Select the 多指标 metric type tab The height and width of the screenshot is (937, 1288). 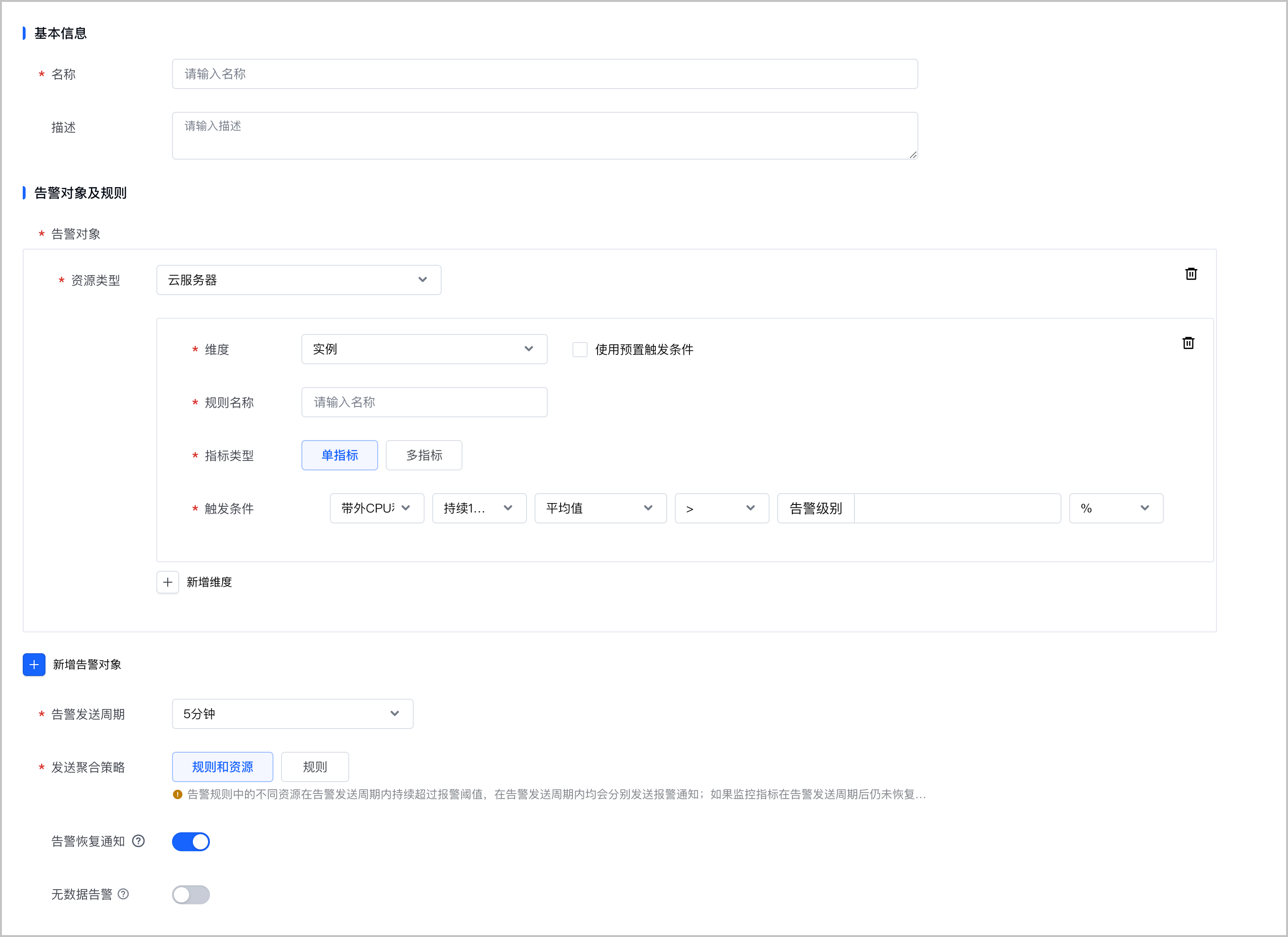pyautogui.click(x=424, y=455)
